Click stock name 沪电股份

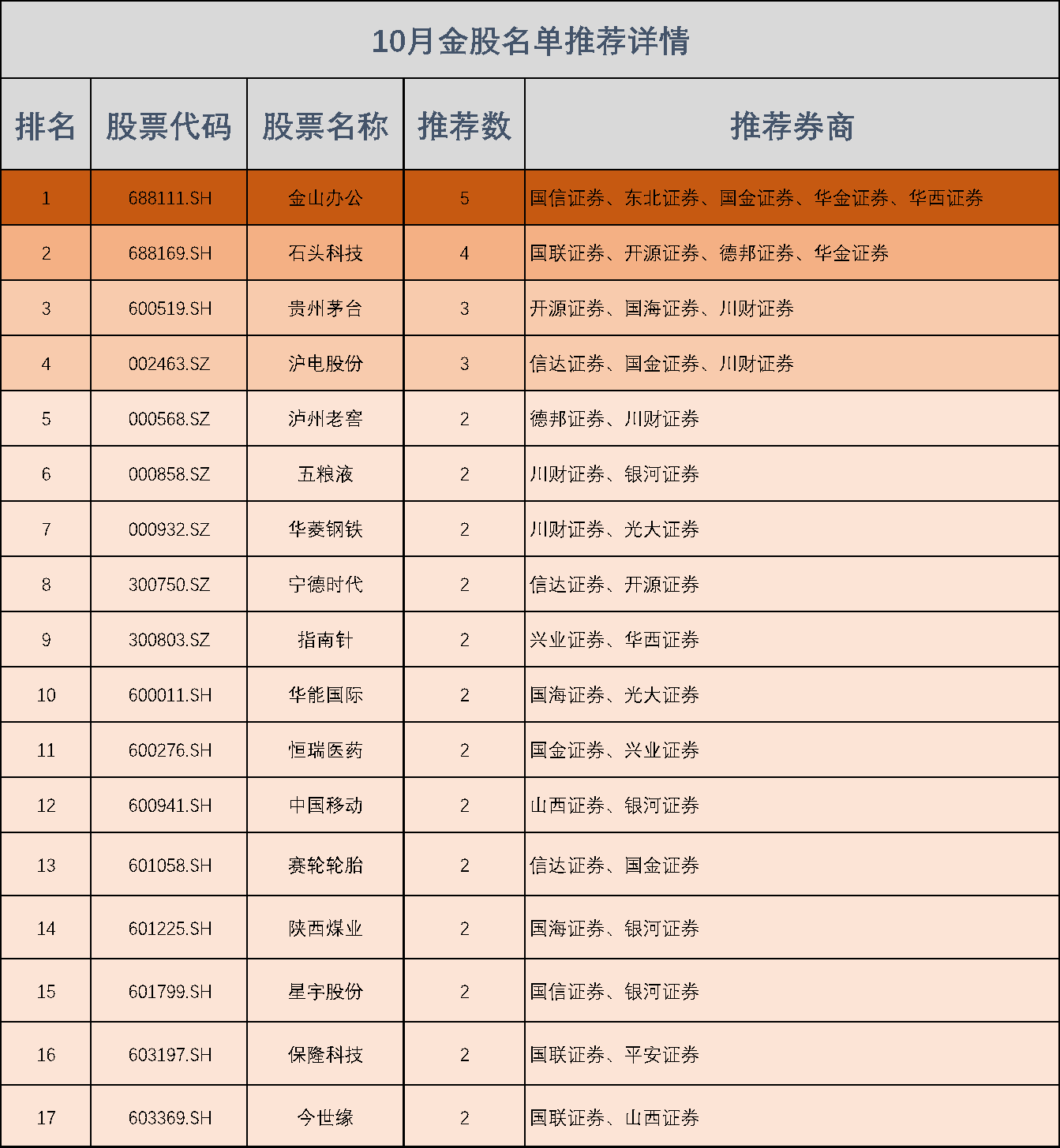tap(325, 364)
